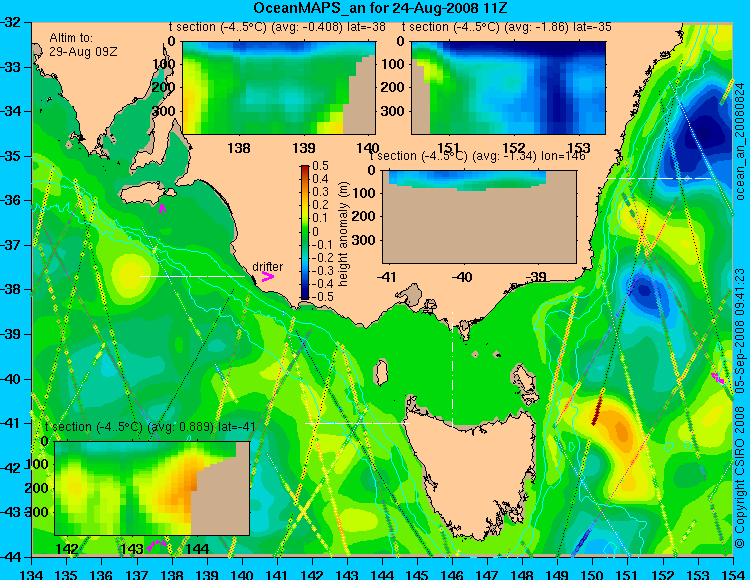The width and height of the screenshot is (750, 580).
Task: Click the 'drifter' label near the coast
Action: (x=267, y=267)
